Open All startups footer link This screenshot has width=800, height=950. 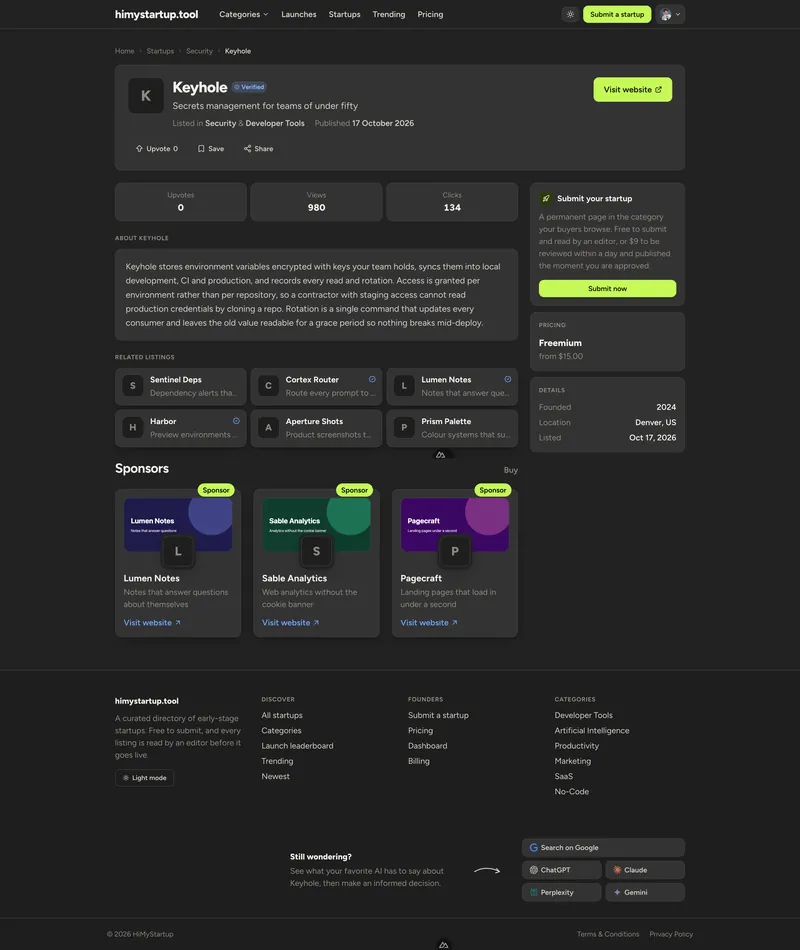coord(282,716)
